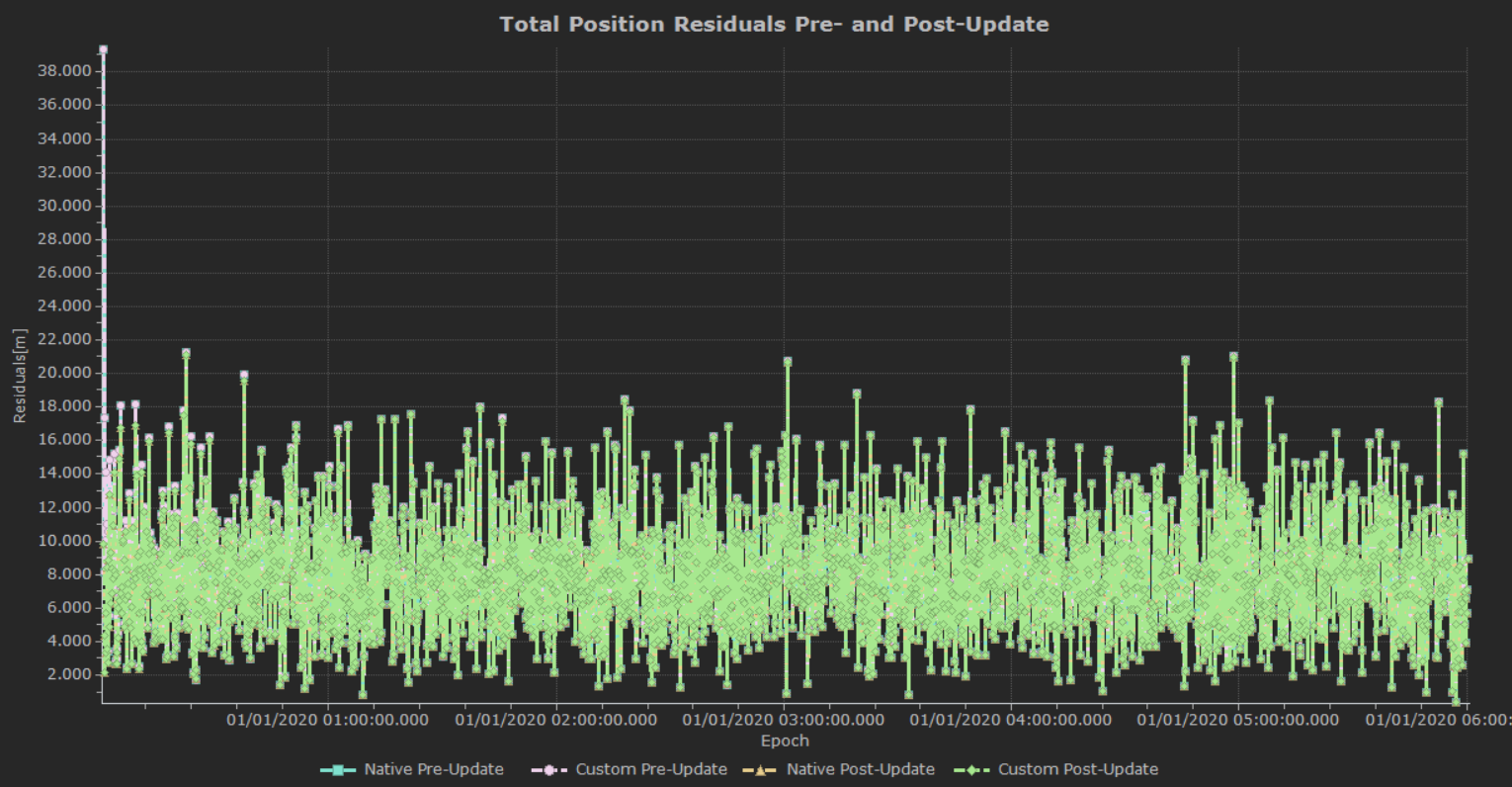Image resolution: width=1512 pixels, height=787 pixels.
Task: Click the 2.000 y-axis tick label
Action: click(x=67, y=674)
